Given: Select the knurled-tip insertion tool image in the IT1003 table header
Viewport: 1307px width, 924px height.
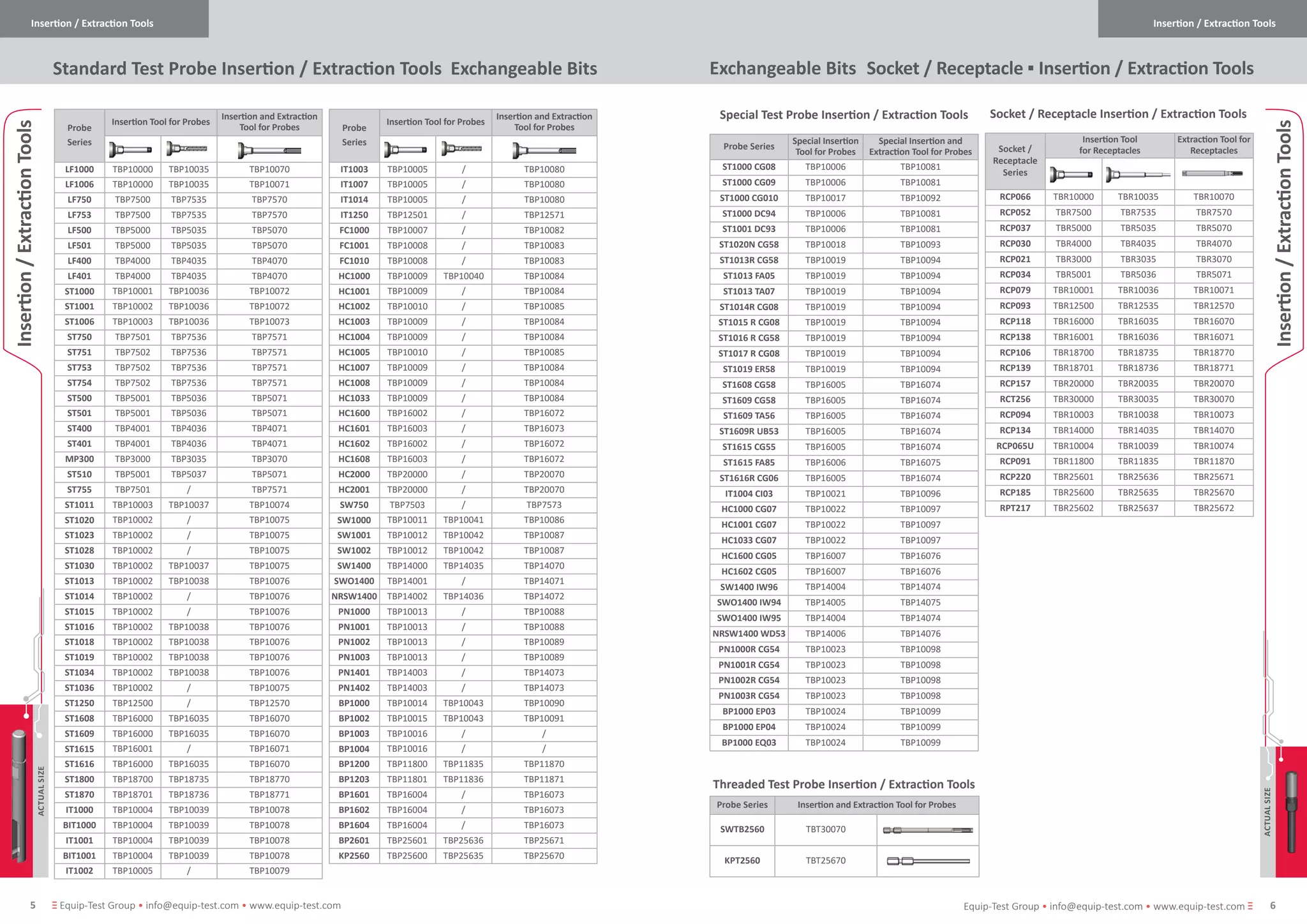Looking at the screenshot, I should point(462,149).
